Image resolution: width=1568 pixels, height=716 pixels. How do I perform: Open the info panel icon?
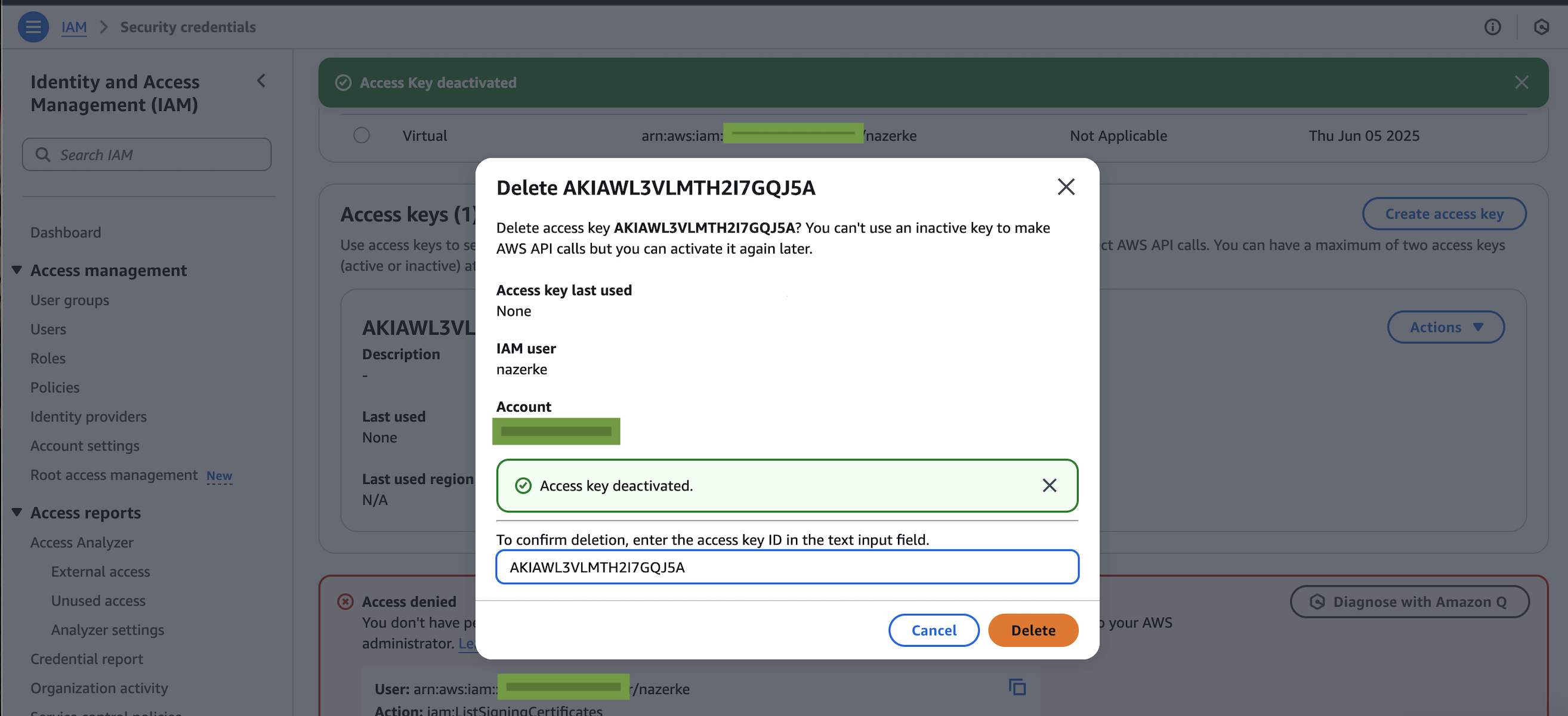coord(1492,27)
